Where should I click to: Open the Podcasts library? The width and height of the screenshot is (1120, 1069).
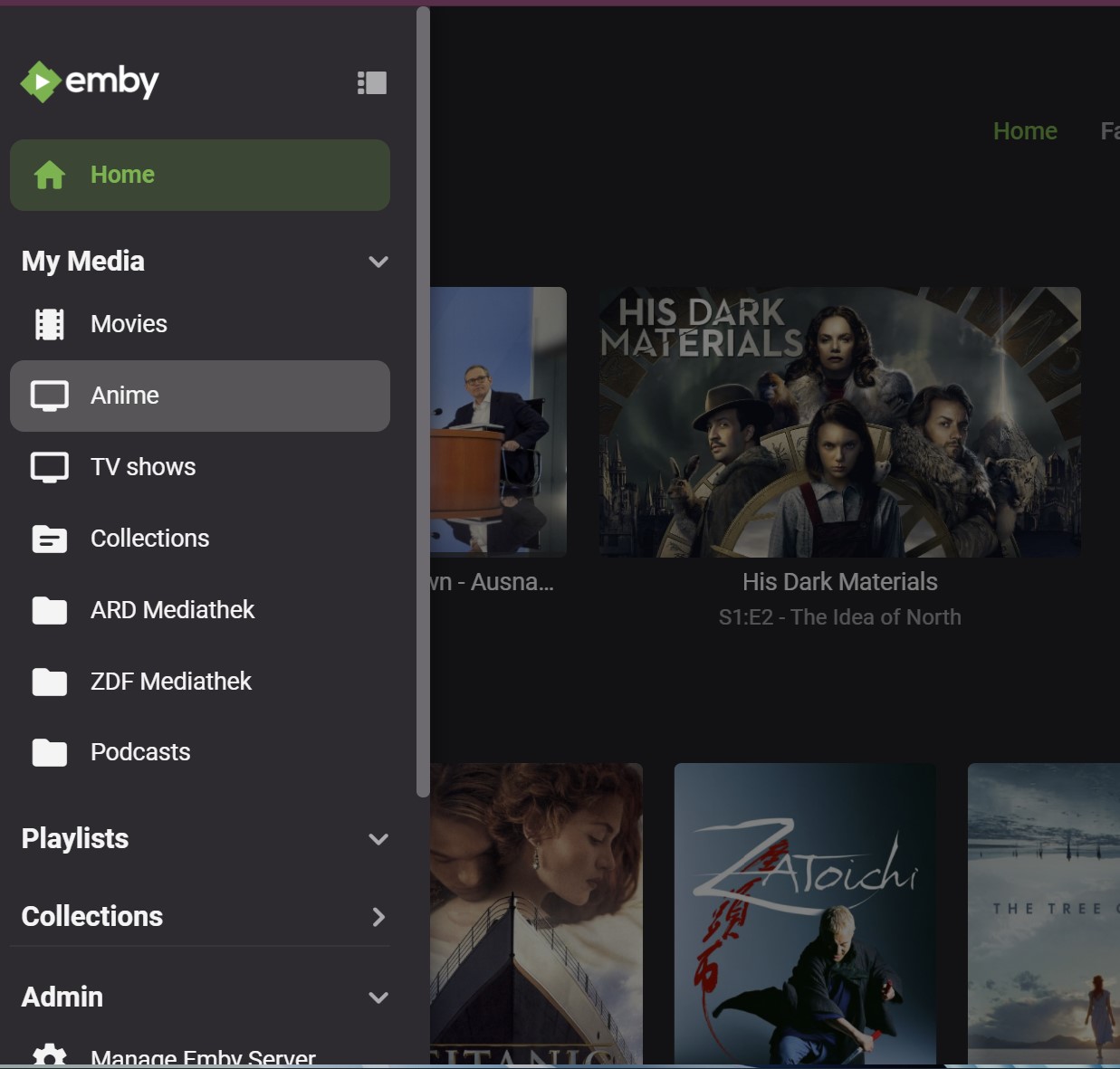[x=140, y=752]
